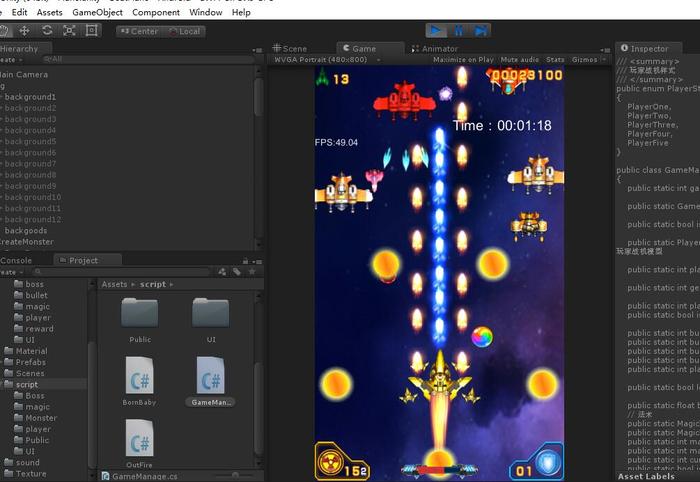The image size is (700, 482).
Task: Toggle the Stats overlay
Action: 555,60
